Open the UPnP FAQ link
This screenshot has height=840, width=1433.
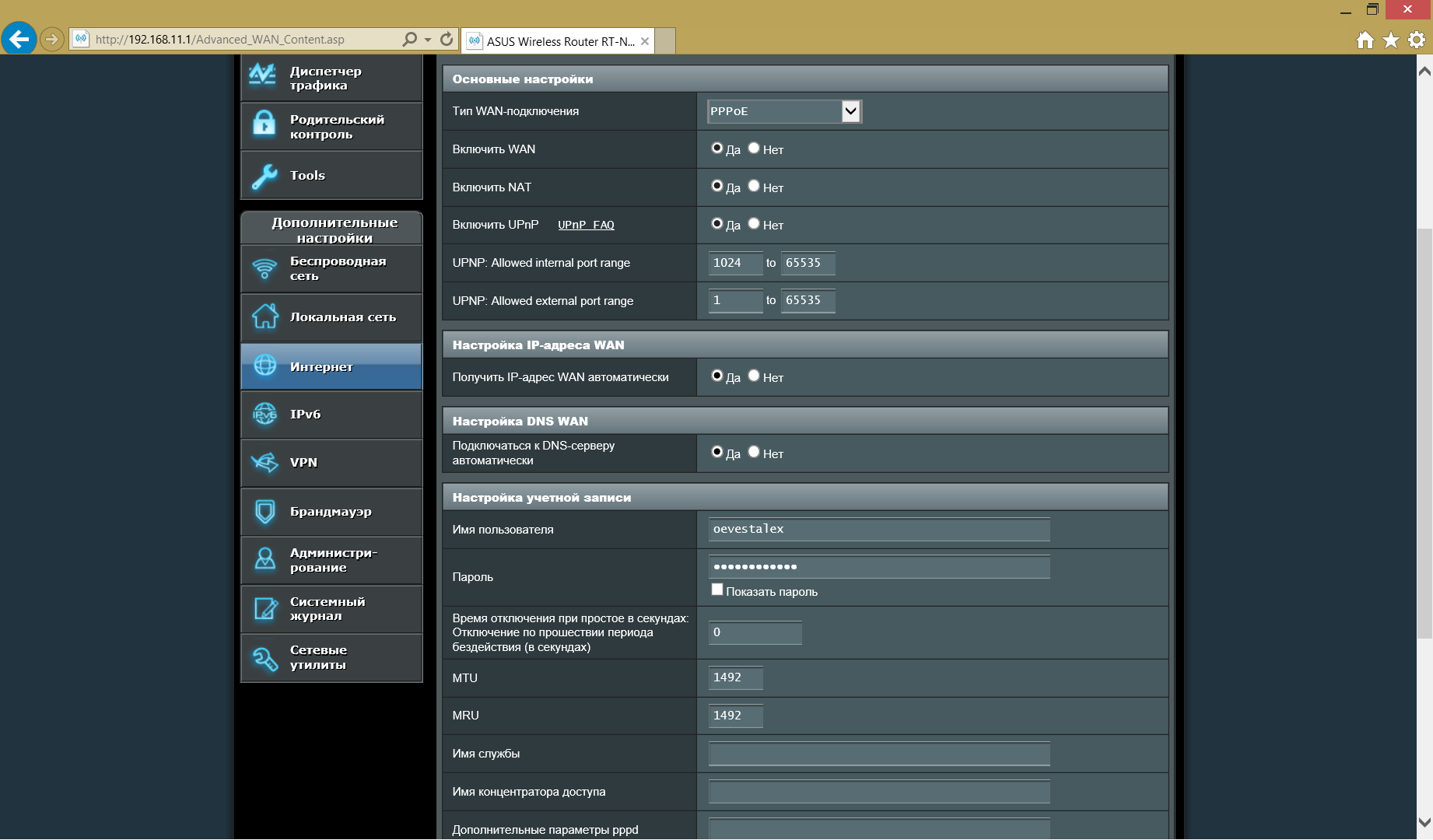(x=586, y=225)
